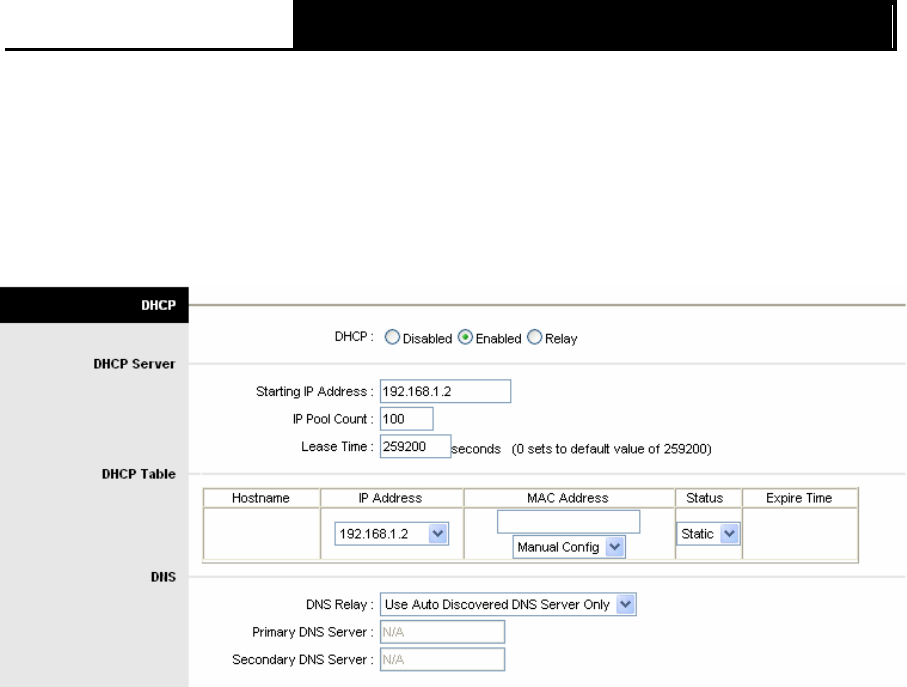Click the Lease Time field

[415, 446]
